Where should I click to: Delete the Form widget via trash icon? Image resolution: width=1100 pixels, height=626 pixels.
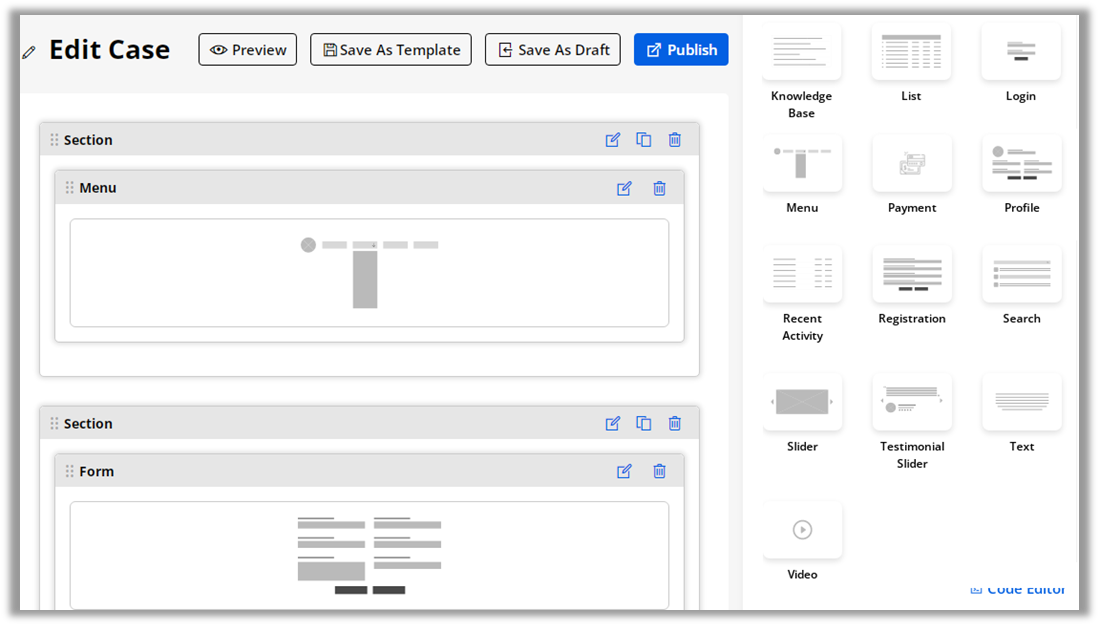659,471
